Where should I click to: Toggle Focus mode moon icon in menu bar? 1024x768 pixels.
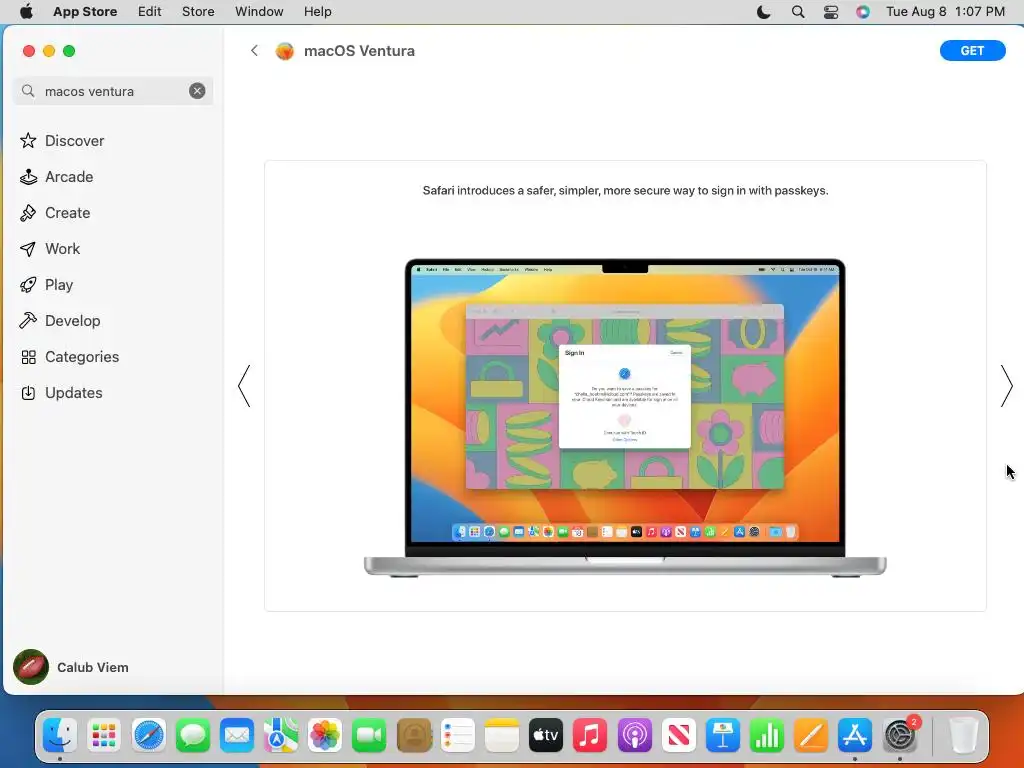pyautogui.click(x=763, y=12)
